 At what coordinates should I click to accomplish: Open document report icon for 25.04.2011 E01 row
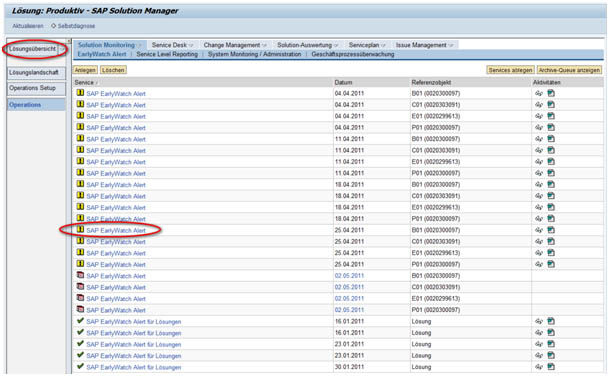tap(551, 253)
